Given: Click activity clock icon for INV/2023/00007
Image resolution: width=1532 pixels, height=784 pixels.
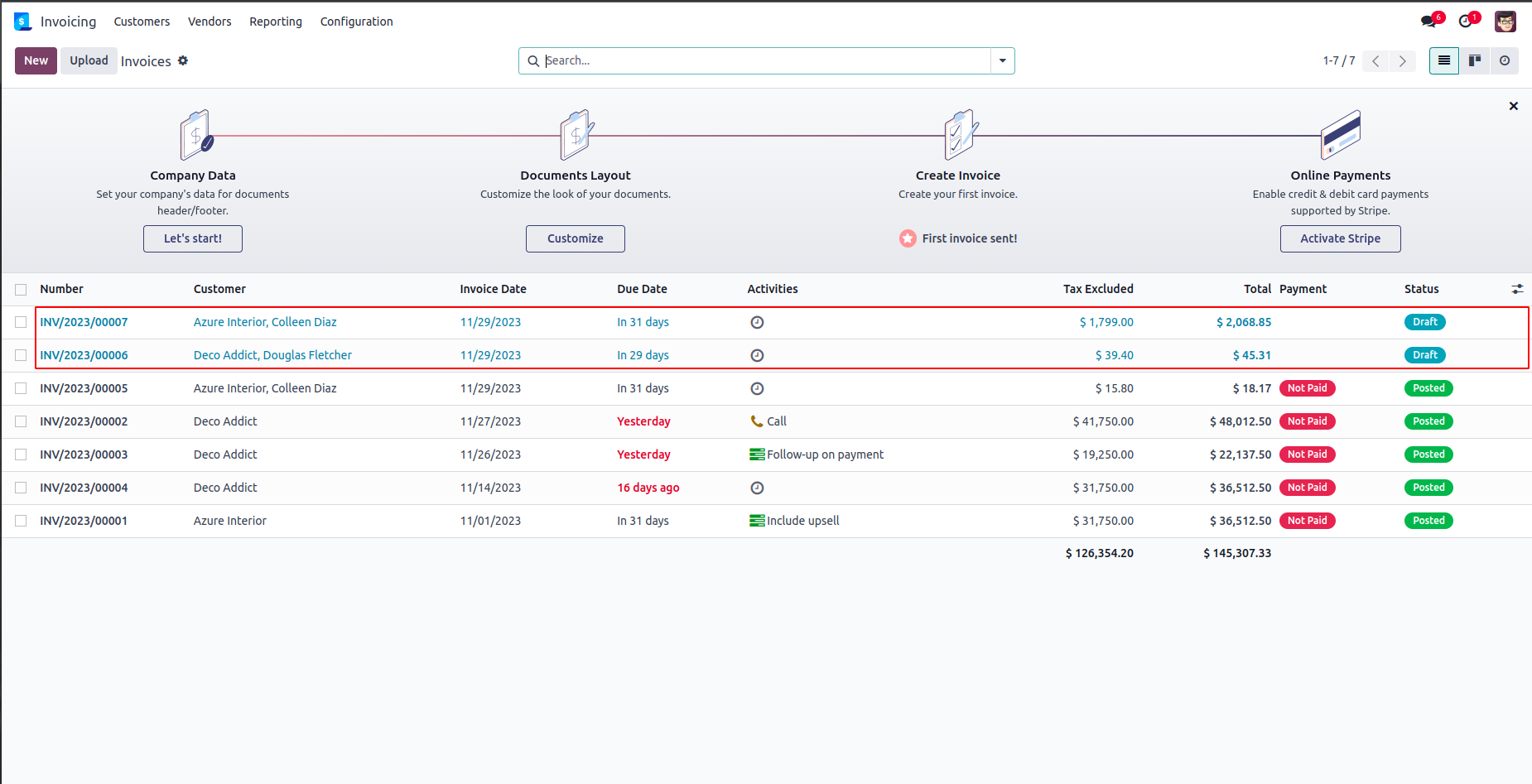Looking at the screenshot, I should [x=757, y=322].
